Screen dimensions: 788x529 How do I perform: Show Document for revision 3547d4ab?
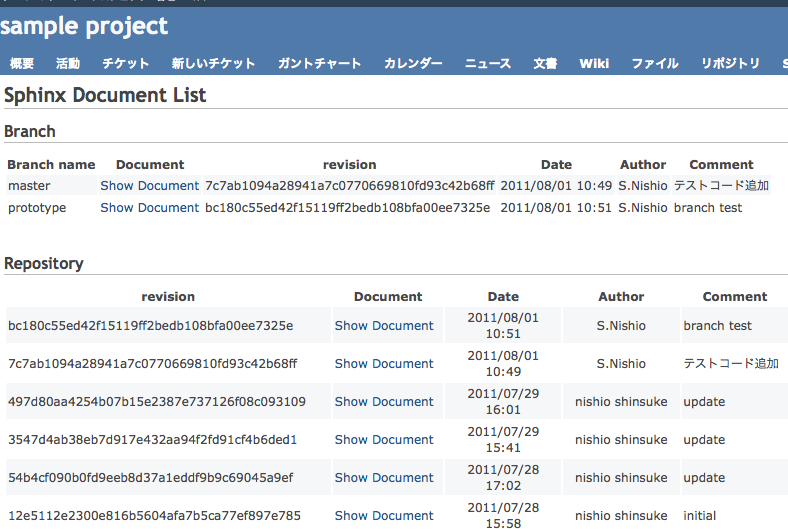click(384, 440)
